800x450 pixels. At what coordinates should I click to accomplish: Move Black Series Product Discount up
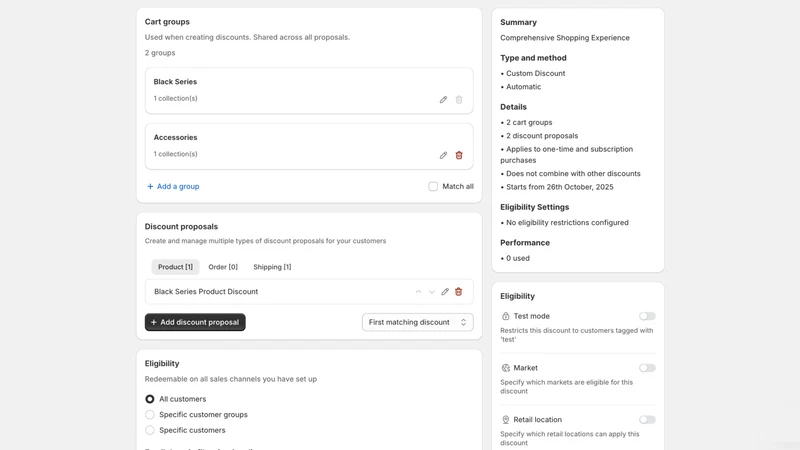coord(418,292)
